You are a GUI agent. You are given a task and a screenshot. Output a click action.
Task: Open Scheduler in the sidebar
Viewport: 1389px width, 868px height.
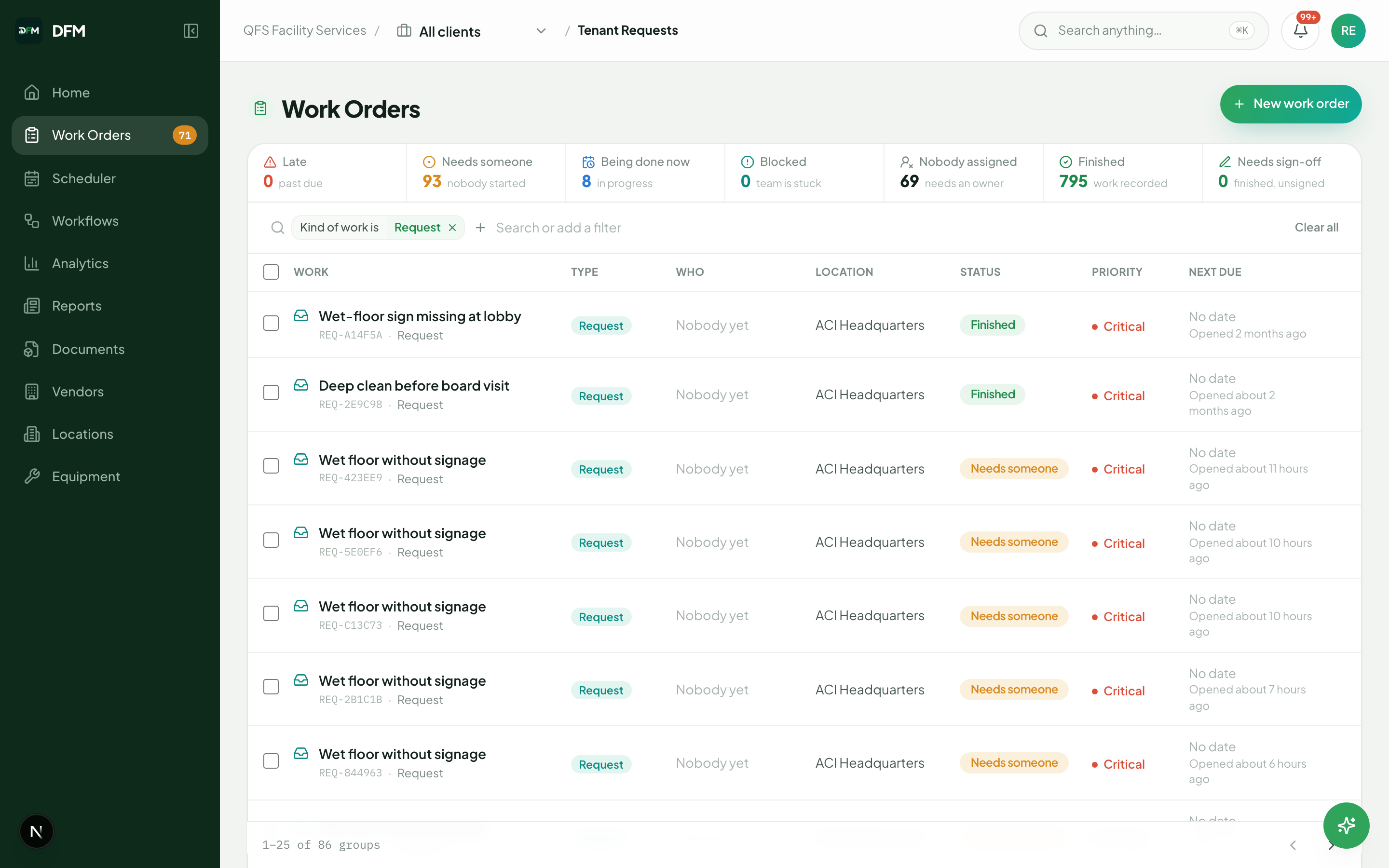(x=109, y=178)
